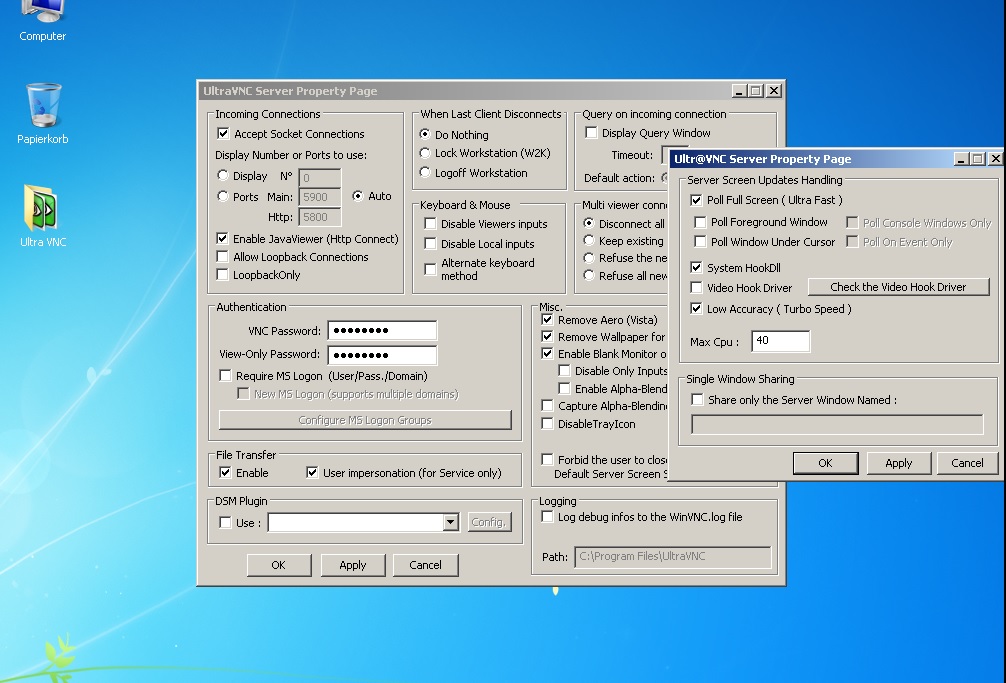Screen dimensions: 1006x683
Task: Open the DSM Plugin dropdown list
Action: (451, 522)
